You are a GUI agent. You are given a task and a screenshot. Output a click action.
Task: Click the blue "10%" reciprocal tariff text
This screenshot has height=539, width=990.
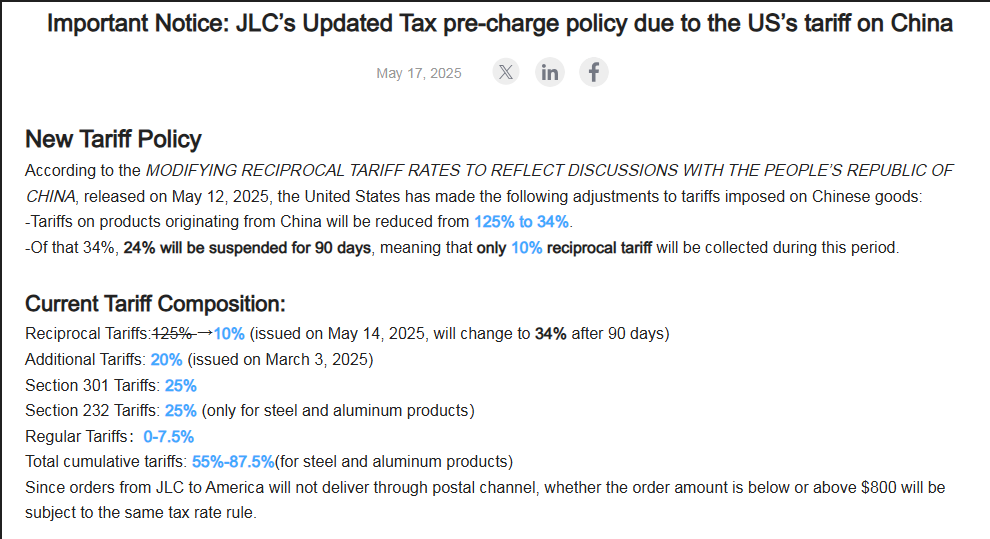coord(527,248)
